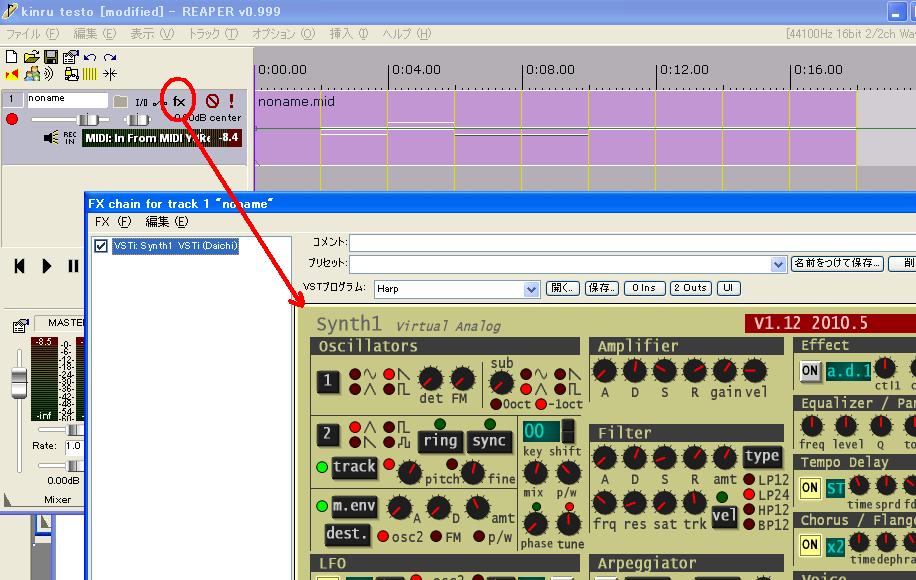
Task: Open the 編集 (E) main menu
Action: pos(94,34)
